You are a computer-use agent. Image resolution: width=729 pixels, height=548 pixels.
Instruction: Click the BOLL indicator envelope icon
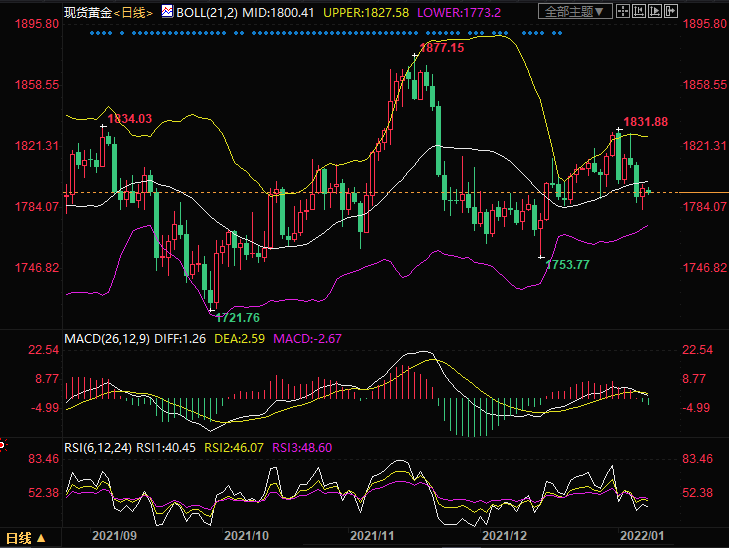166,12
